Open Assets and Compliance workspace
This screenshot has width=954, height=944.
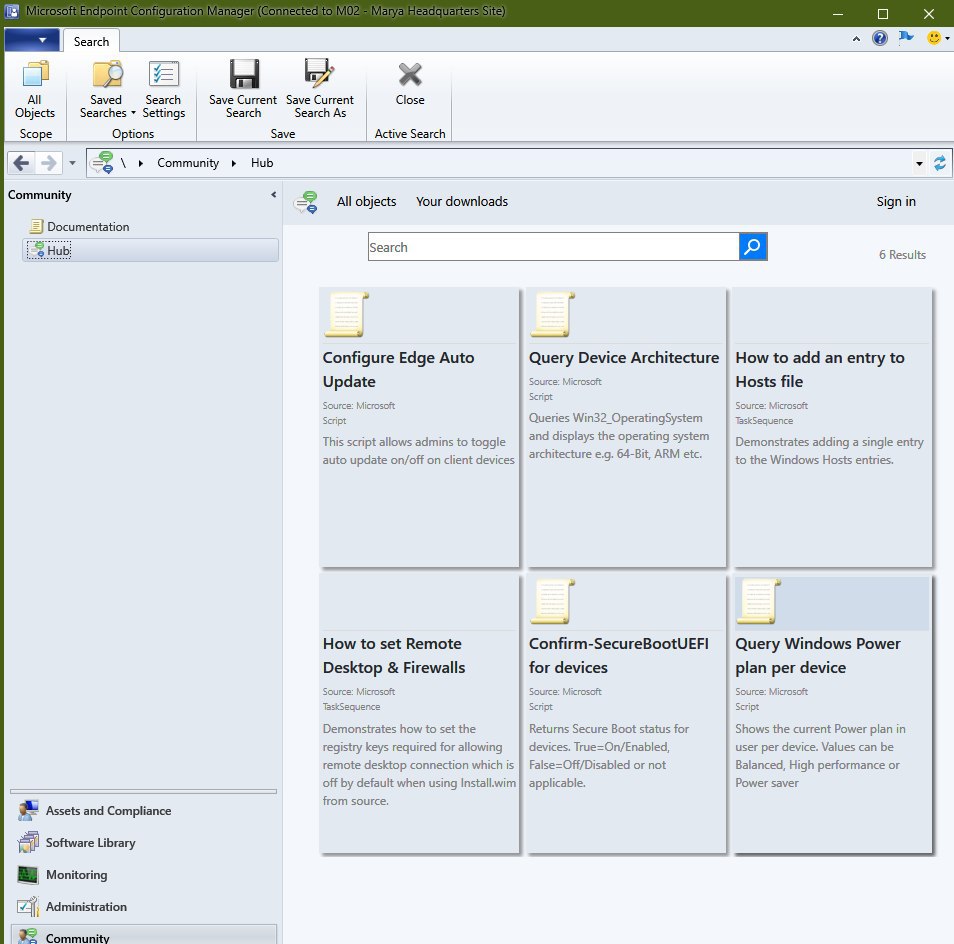[x=144, y=811]
